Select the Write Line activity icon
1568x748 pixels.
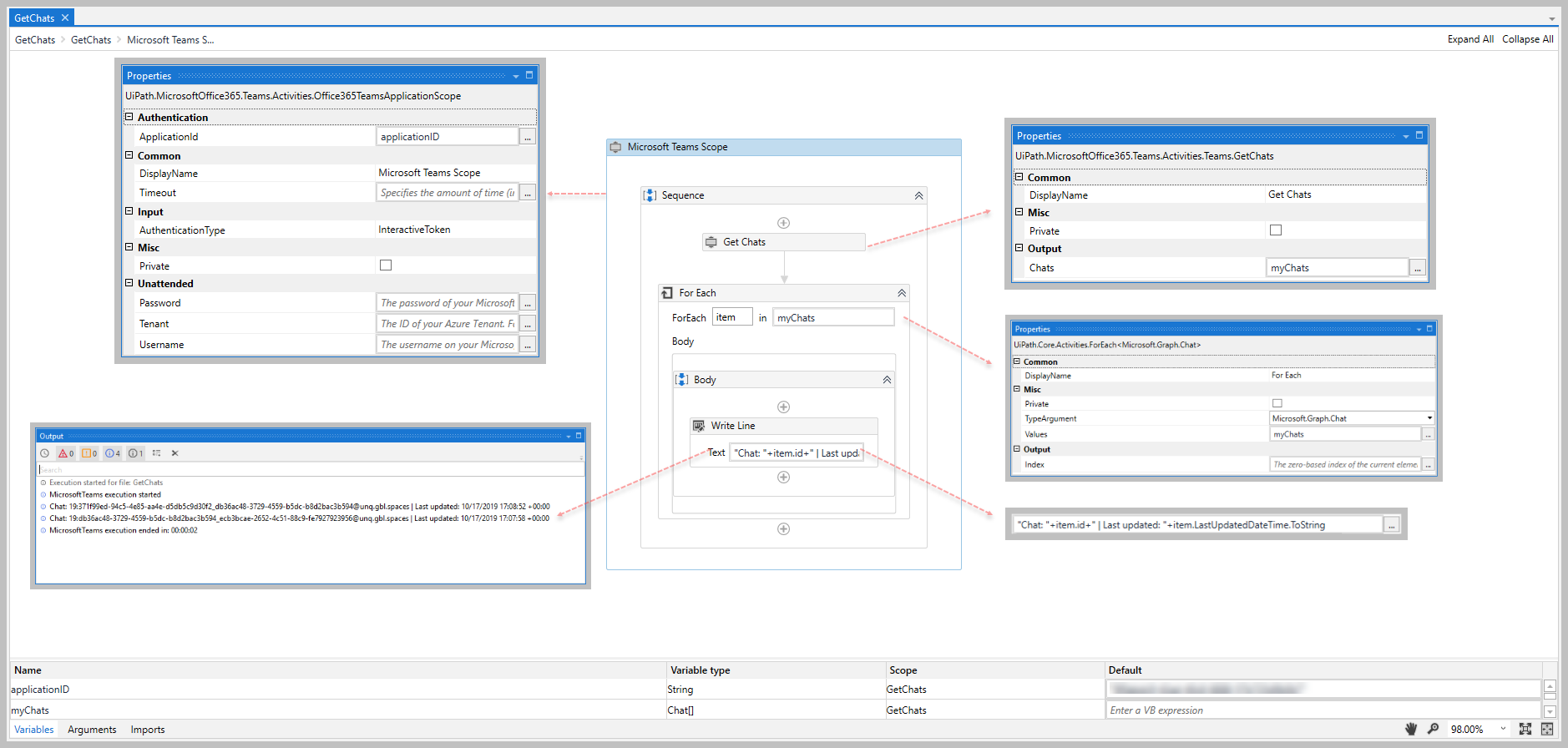699,426
